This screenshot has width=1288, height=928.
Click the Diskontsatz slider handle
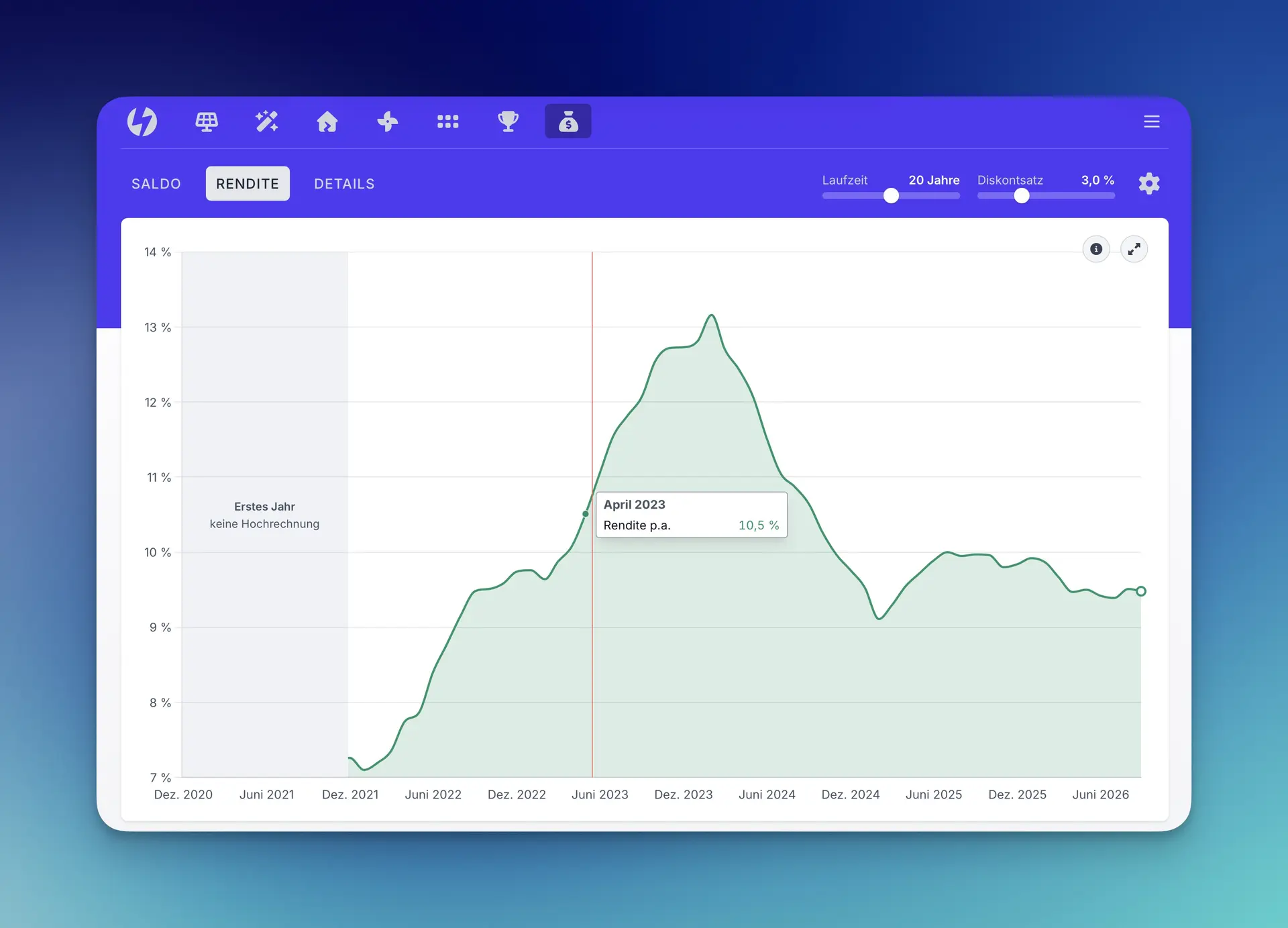(1022, 195)
